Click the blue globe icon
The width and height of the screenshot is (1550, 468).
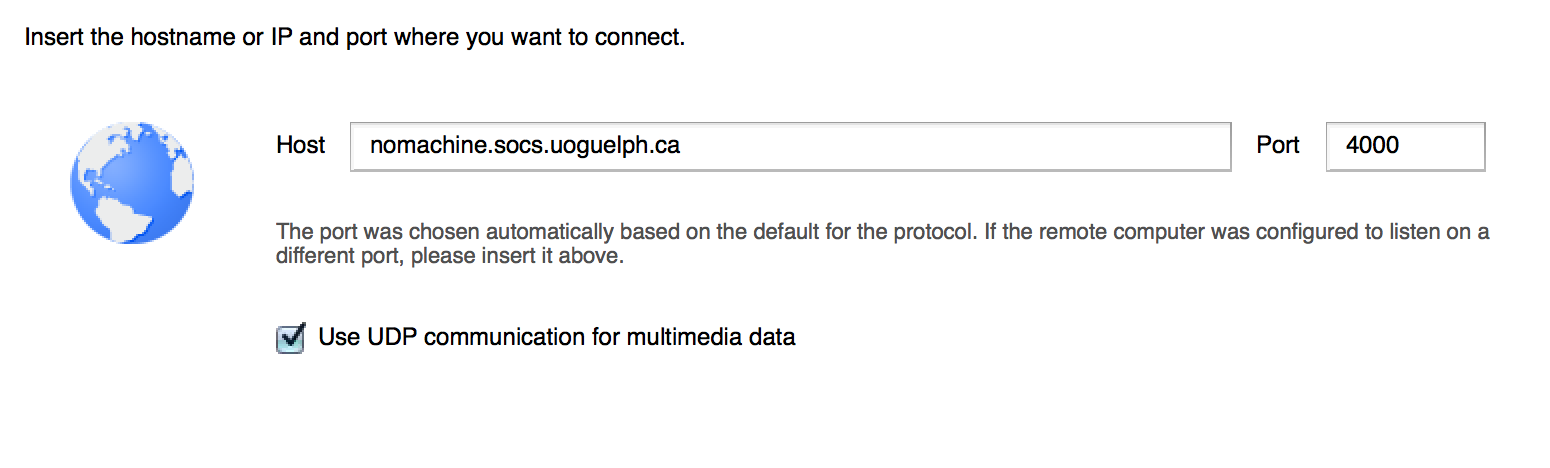[x=131, y=182]
